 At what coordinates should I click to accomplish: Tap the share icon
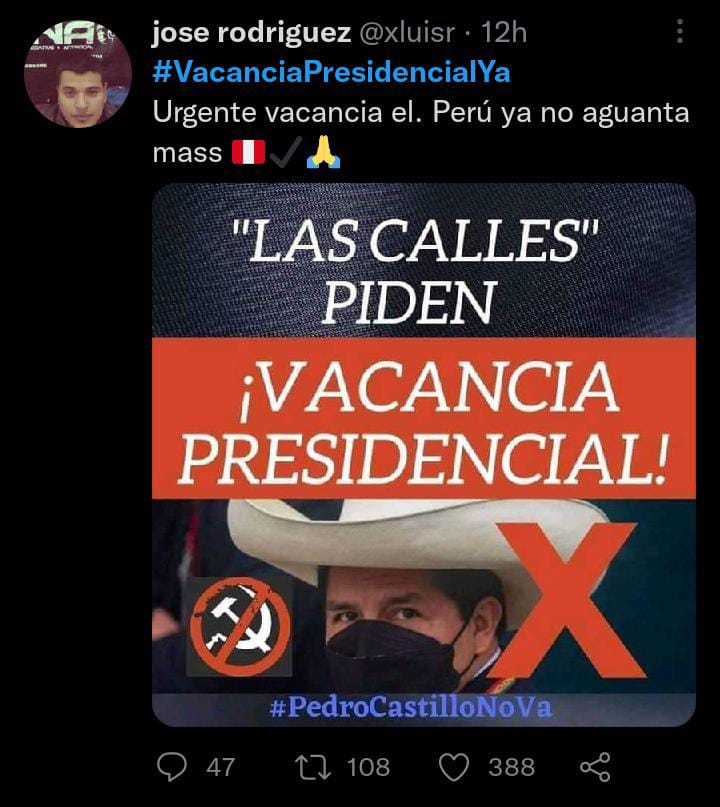(595, 767)
